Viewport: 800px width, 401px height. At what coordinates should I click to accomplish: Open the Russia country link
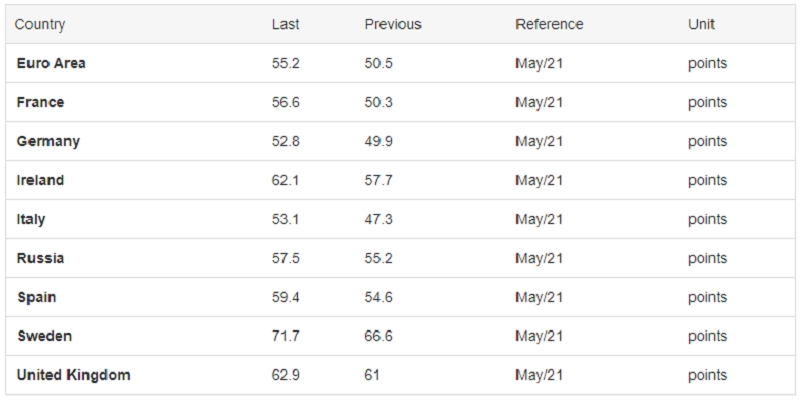[x=40, y=258]
